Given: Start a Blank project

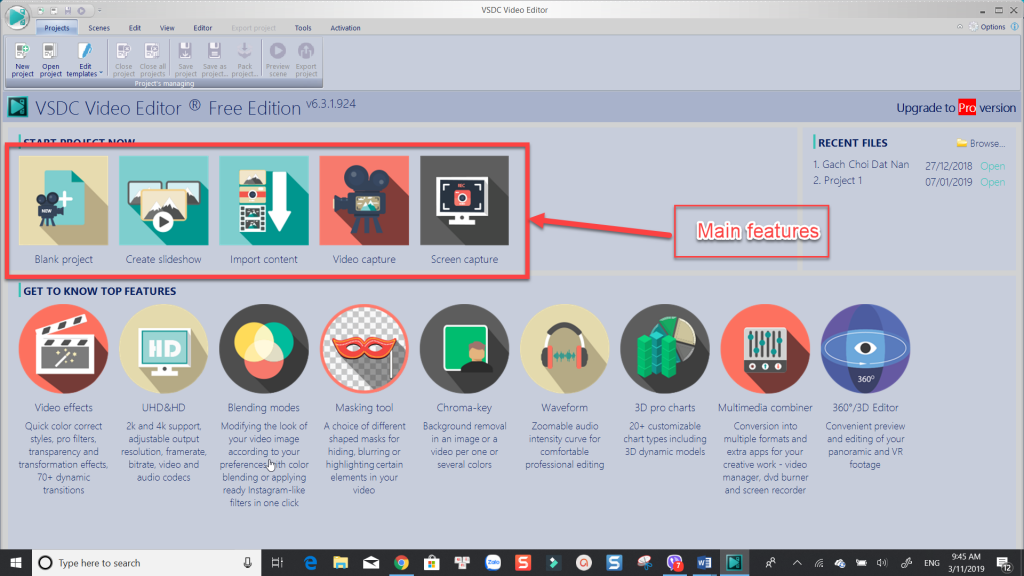Looking at the screenshot, I should (x=63, y=200).
